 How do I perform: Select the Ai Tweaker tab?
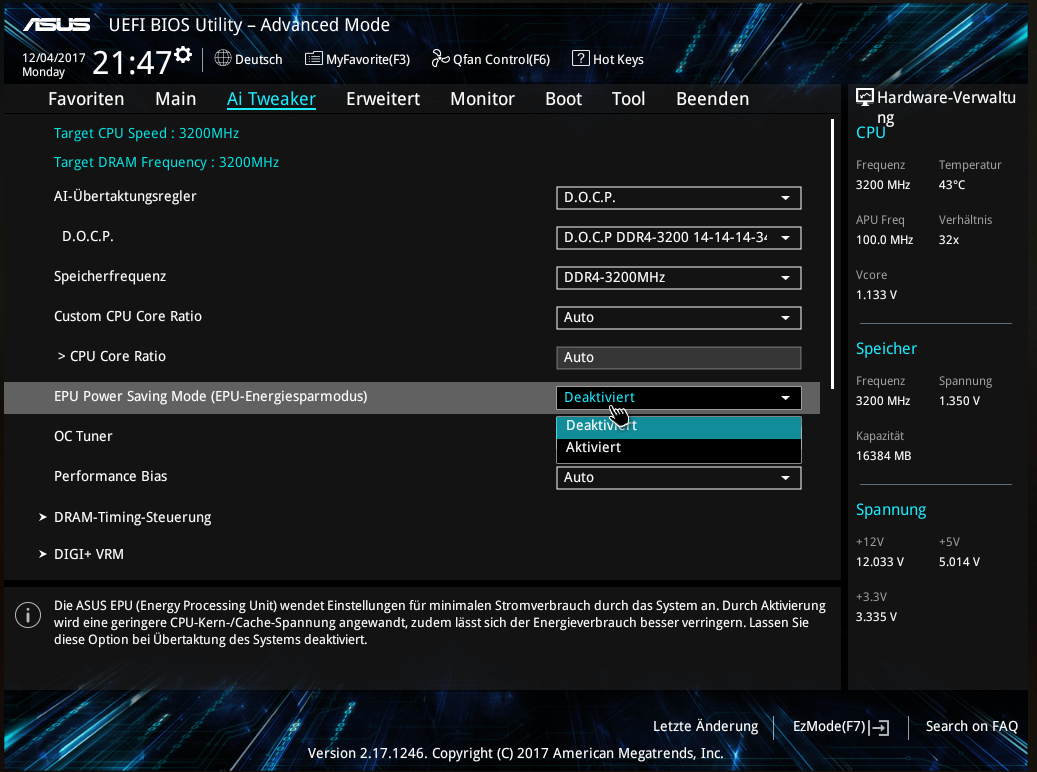coord(271,99)
